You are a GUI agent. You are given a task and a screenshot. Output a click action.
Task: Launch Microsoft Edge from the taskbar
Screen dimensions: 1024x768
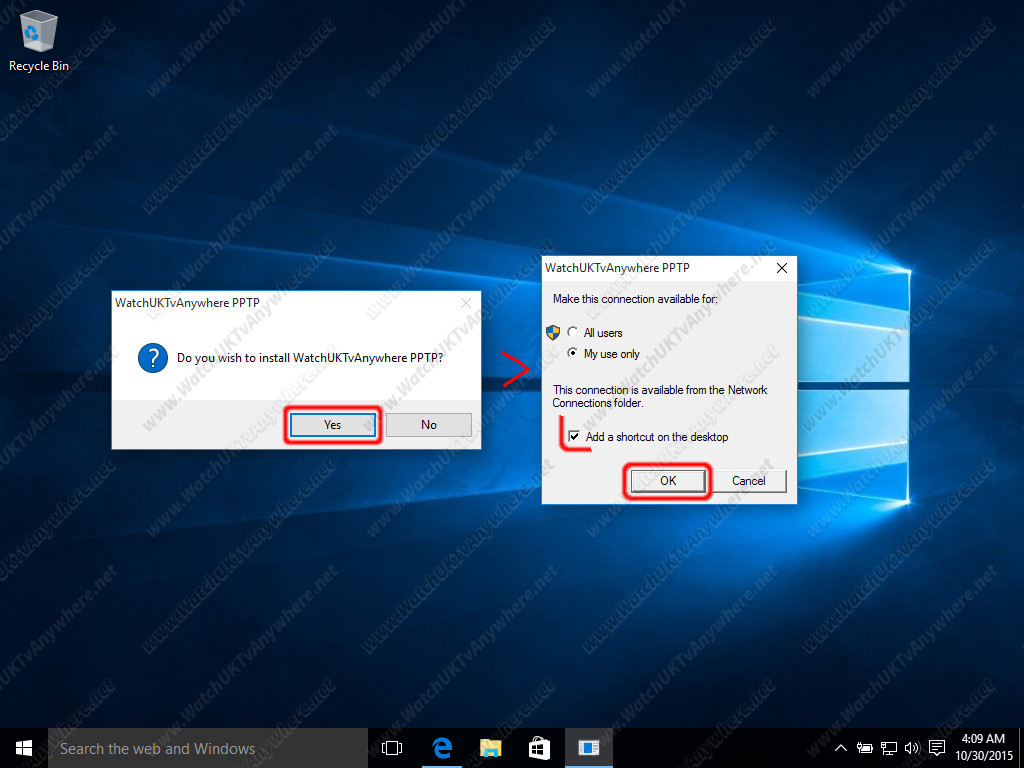point(441,748)
